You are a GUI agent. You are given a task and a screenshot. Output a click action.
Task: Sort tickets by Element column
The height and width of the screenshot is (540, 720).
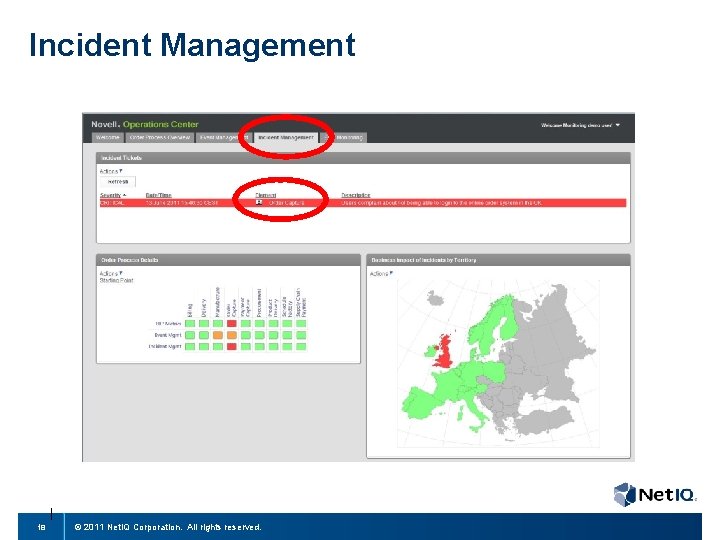click(265, 195)
